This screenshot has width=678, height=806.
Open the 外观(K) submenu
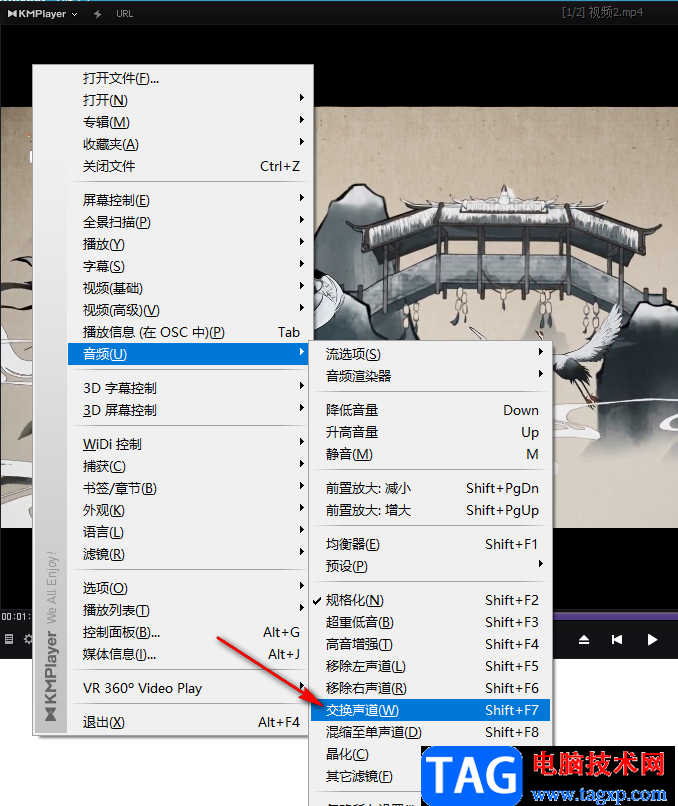tap(190, 510)
